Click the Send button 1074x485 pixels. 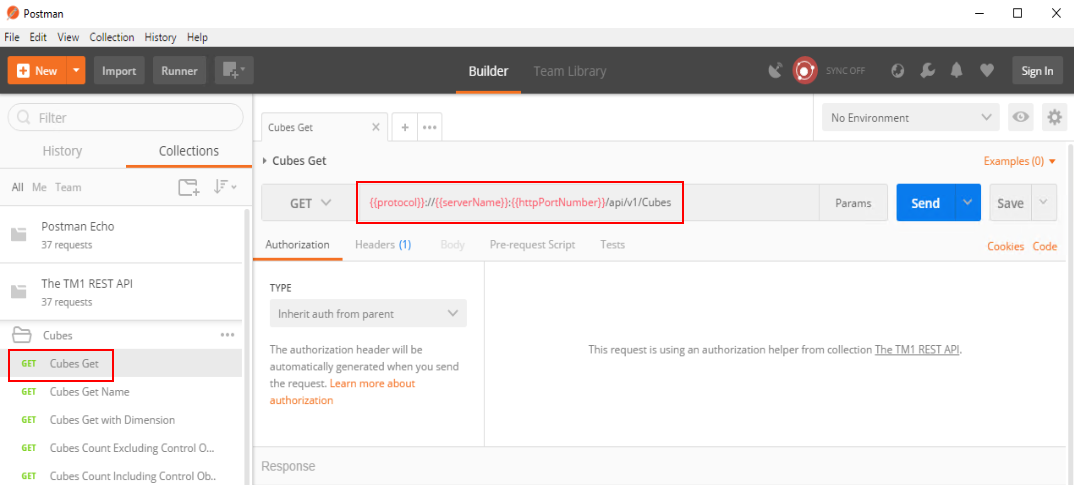click(925, 203)
